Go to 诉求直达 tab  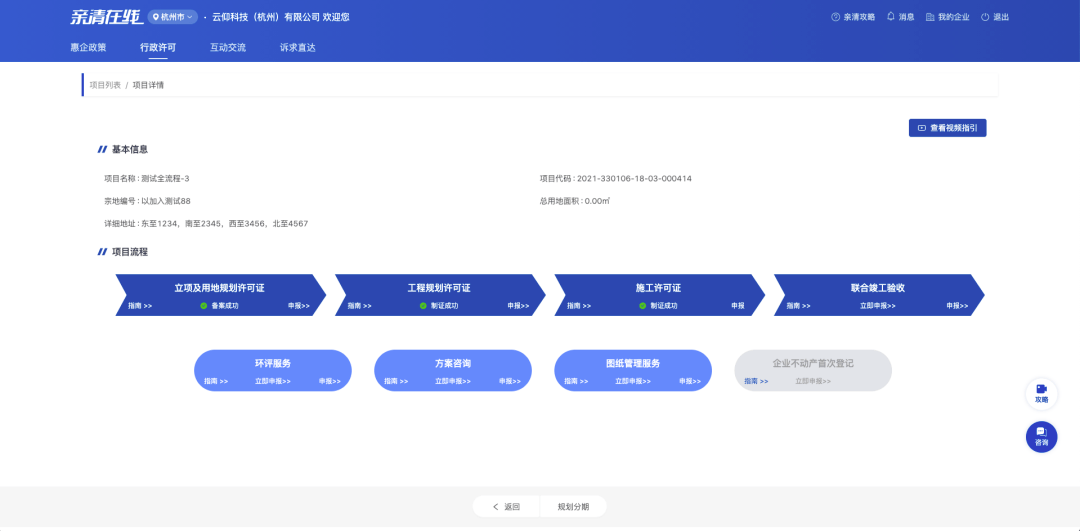[298, 48]
